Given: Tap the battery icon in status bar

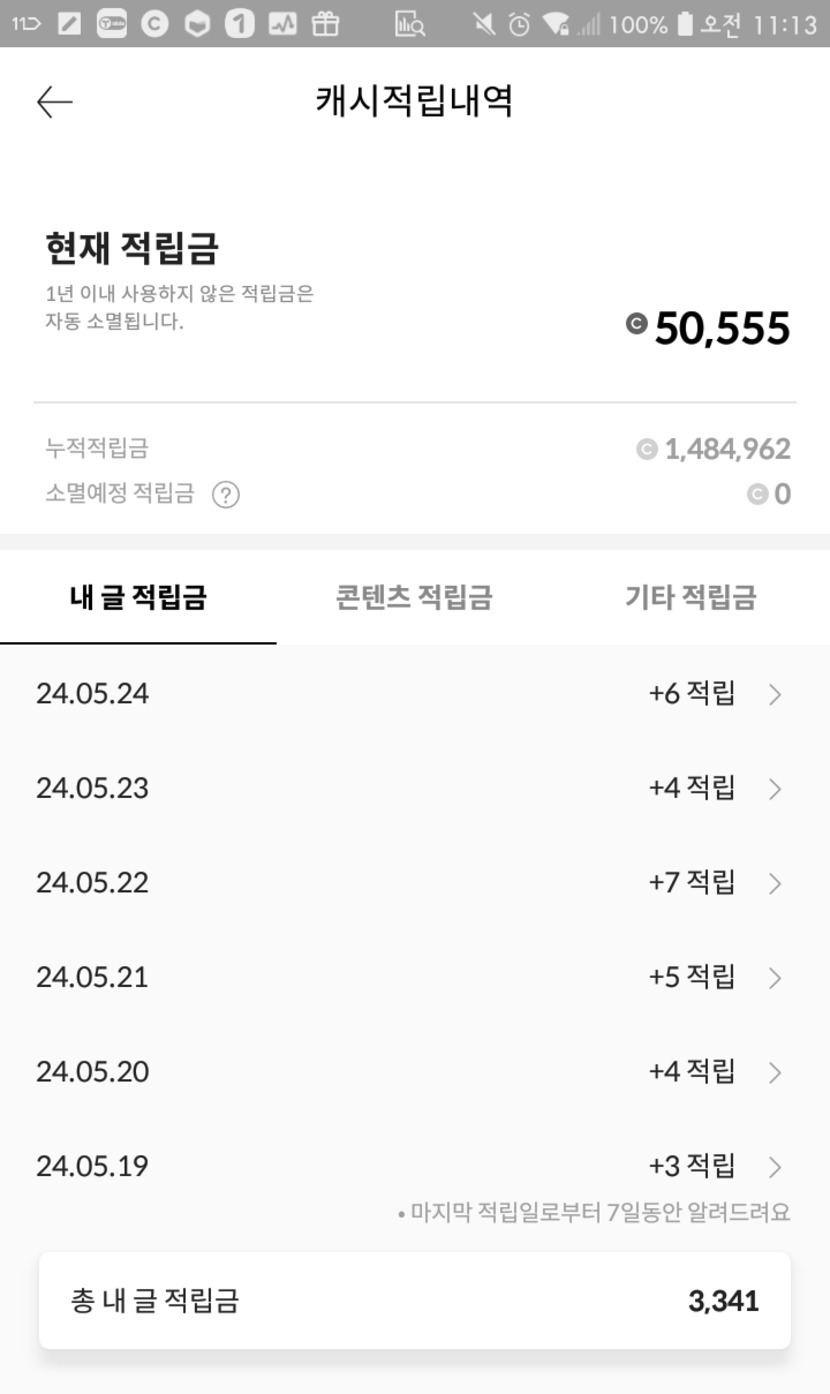Looking at the screenshot, I should click(x=684, y=24).
